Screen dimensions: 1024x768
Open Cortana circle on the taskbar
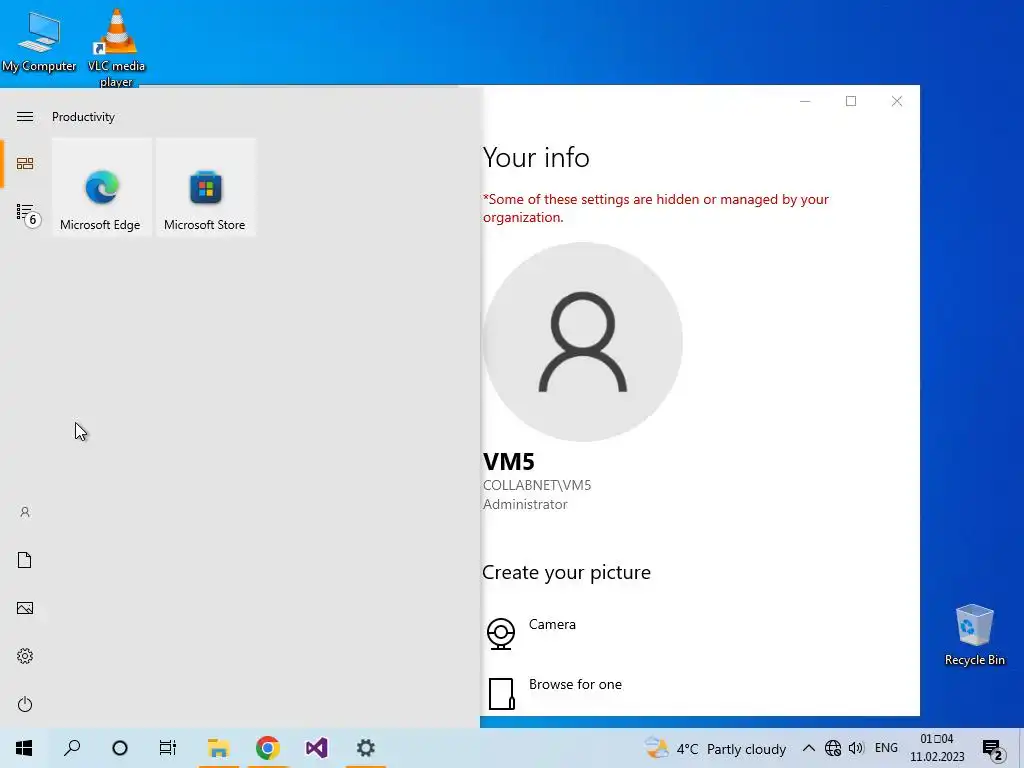pos(120,748)
